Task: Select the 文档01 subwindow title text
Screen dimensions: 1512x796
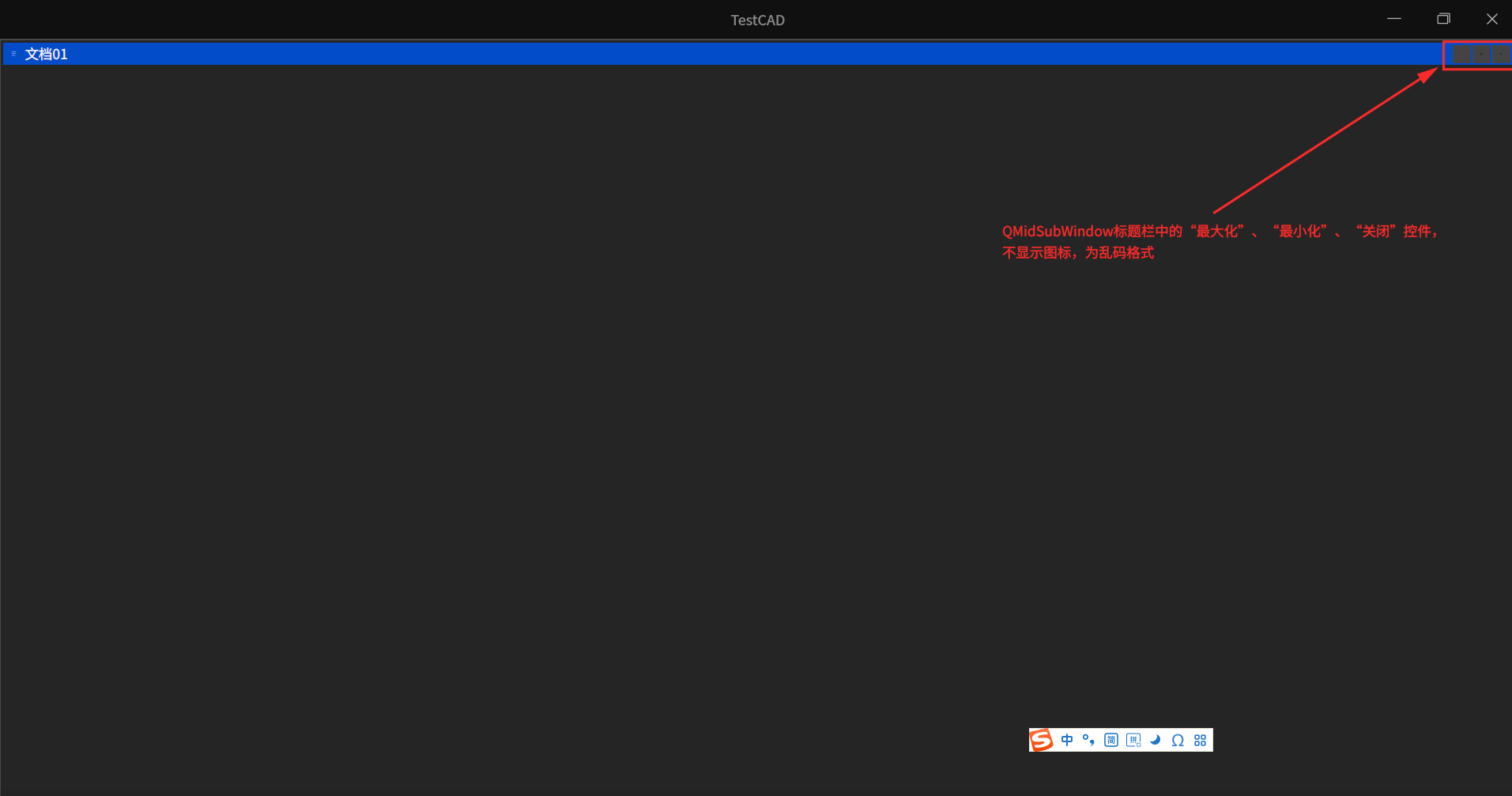Action: point(47,54)
